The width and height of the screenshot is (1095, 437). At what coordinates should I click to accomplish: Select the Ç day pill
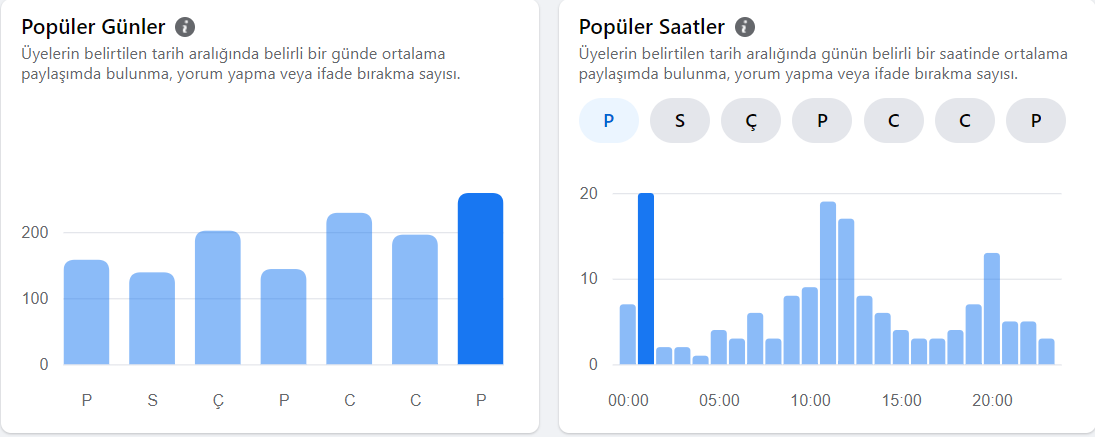[x=751, y=121]
